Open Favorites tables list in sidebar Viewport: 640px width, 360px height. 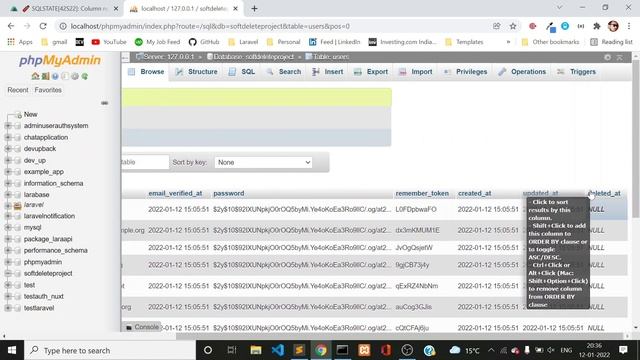(x=48, y=90)
